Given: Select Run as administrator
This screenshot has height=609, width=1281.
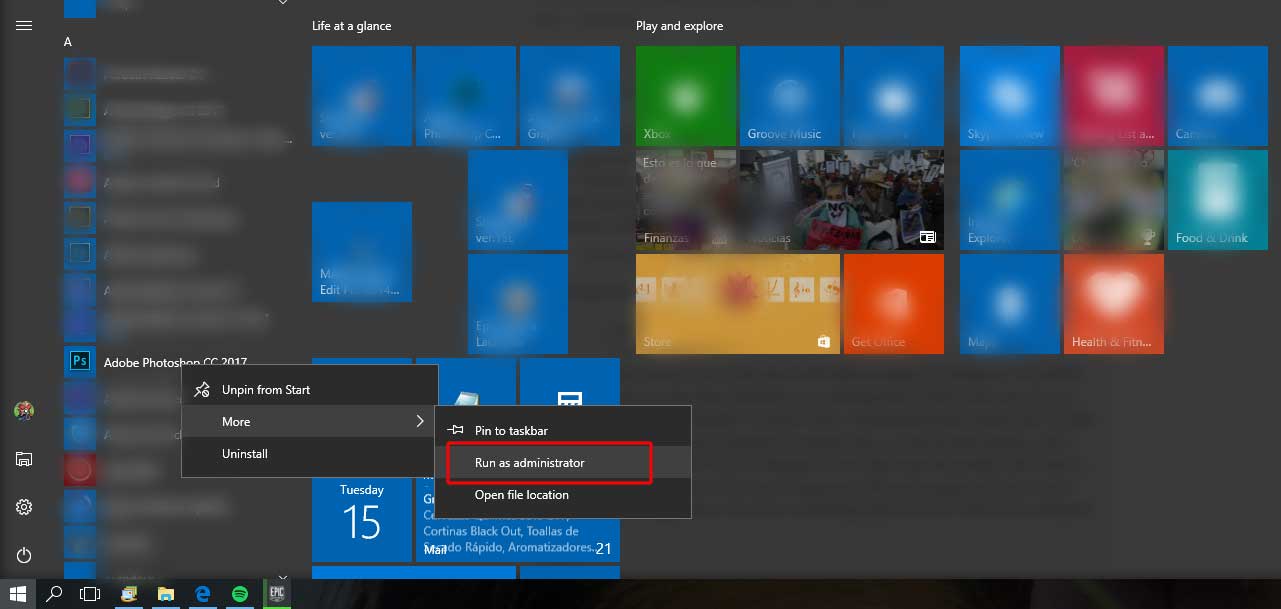Looking at the screenshot, I should click(563, 463).
